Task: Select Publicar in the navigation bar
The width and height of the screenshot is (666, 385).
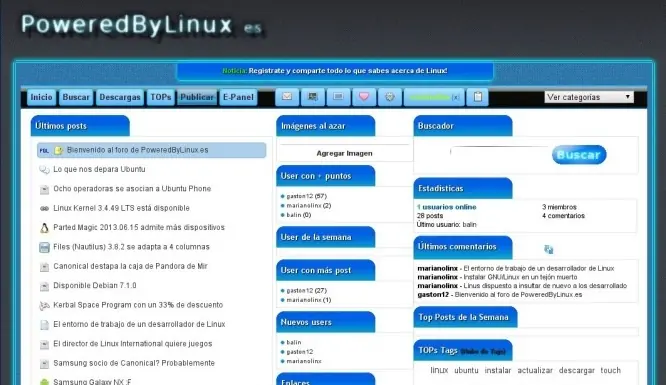Action: coord(197,97)
